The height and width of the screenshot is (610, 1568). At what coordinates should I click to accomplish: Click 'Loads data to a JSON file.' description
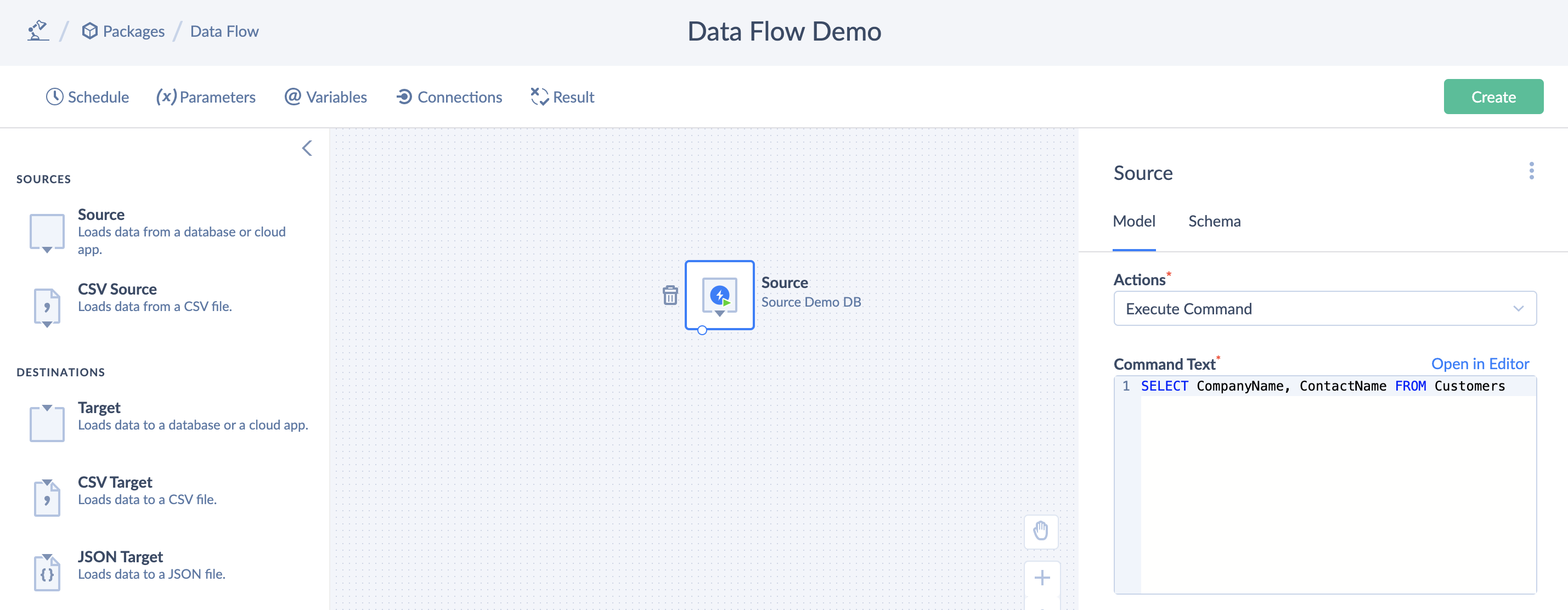click(x=151, y=574)
